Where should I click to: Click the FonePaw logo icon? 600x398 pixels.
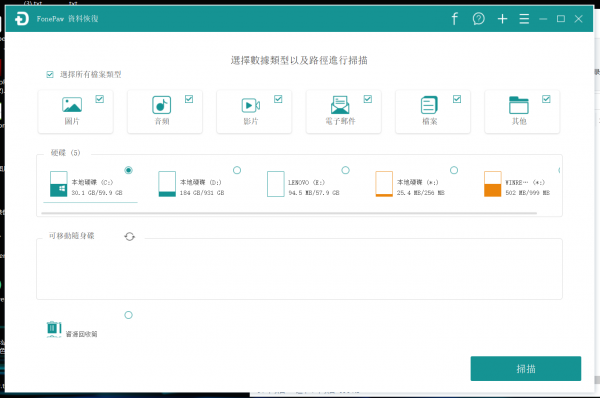coord(22,19)
